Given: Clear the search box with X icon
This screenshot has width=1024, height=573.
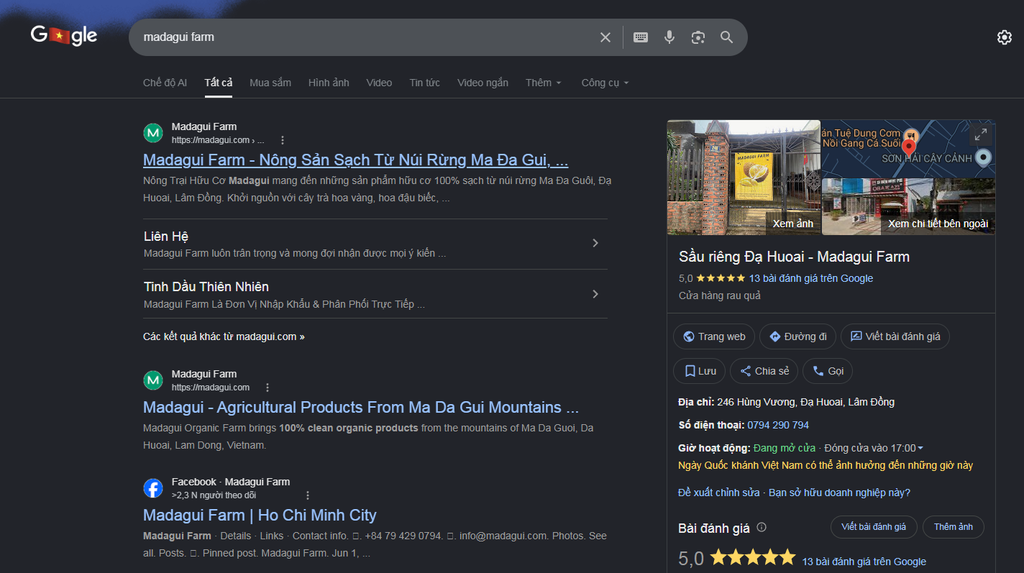Looking at the screenshot, I should (605, 37).
